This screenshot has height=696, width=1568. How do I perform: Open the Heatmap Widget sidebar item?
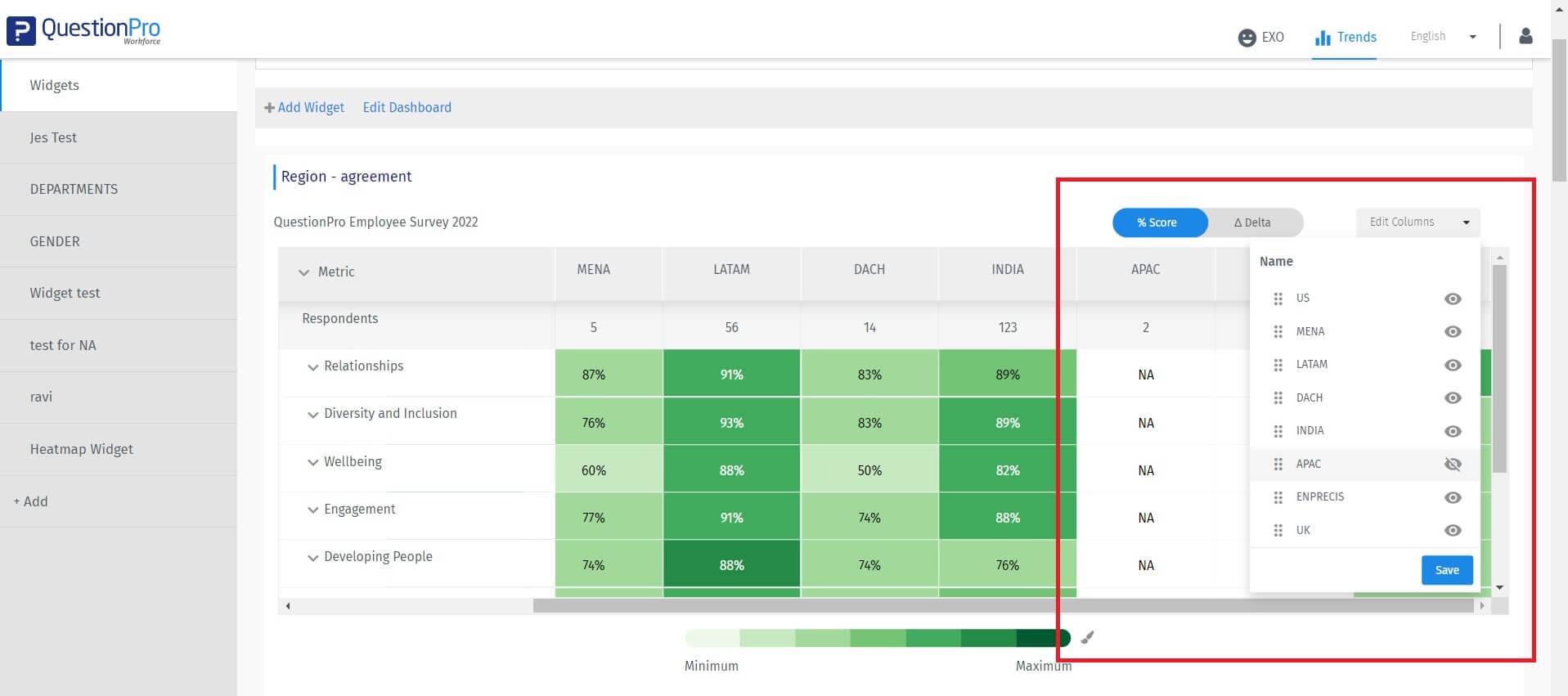pos(82,449)
